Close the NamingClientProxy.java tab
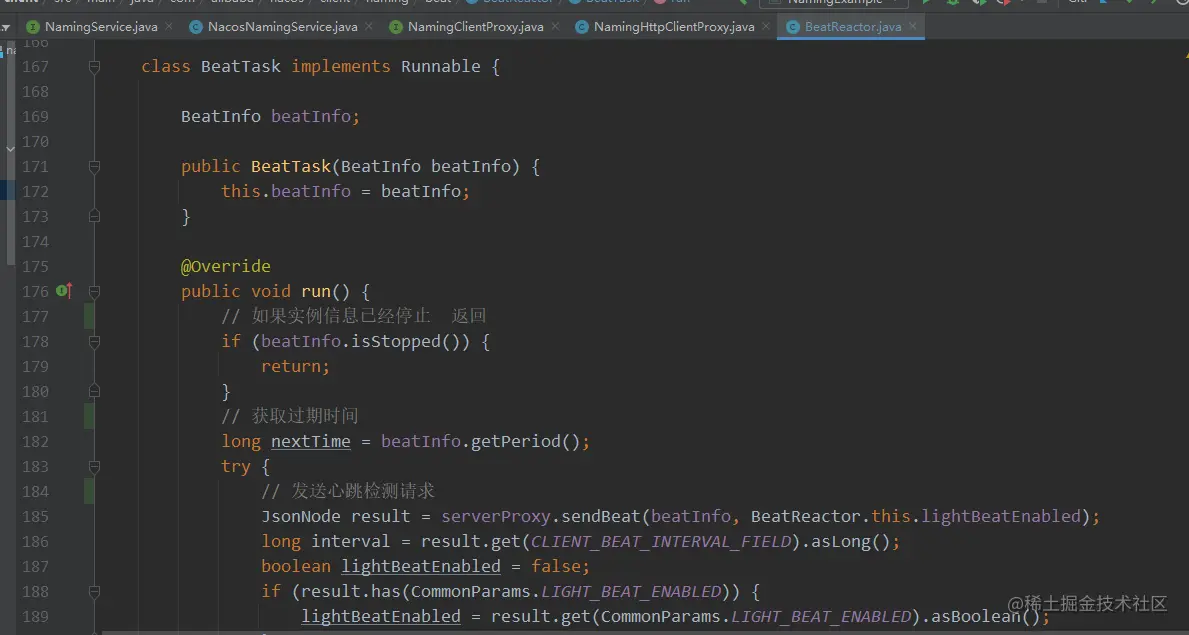This screenshot has width=1189, height=635. (554, 27)
